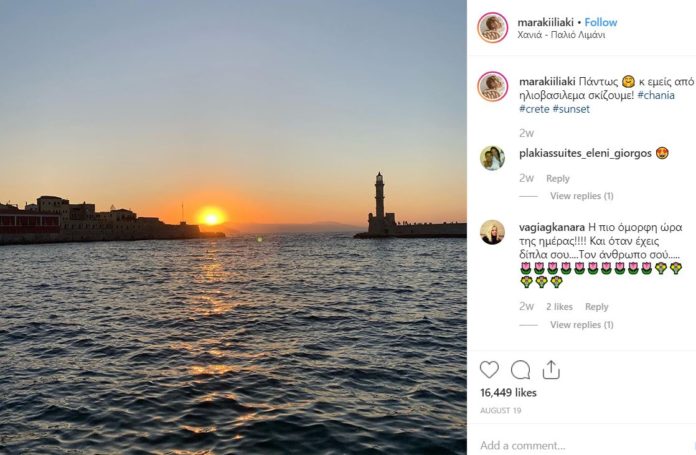Image resolution: width=696 pixels, height=455 pixels.
Task: Open the Χανιά - Παλιό Λιμάνι location
Action: (561, 35)
